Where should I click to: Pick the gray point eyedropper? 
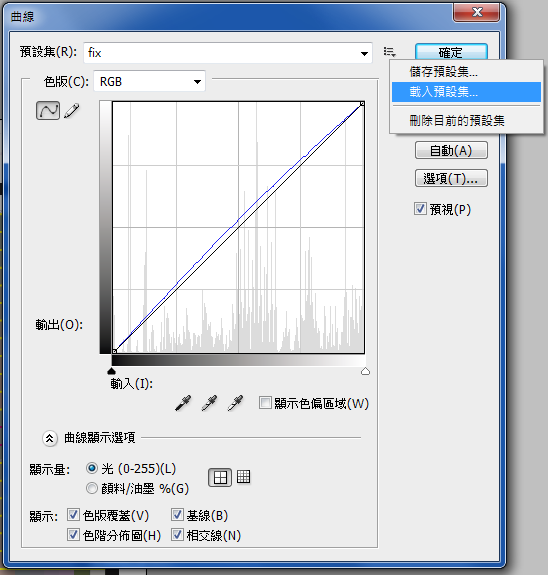(209, 403)
